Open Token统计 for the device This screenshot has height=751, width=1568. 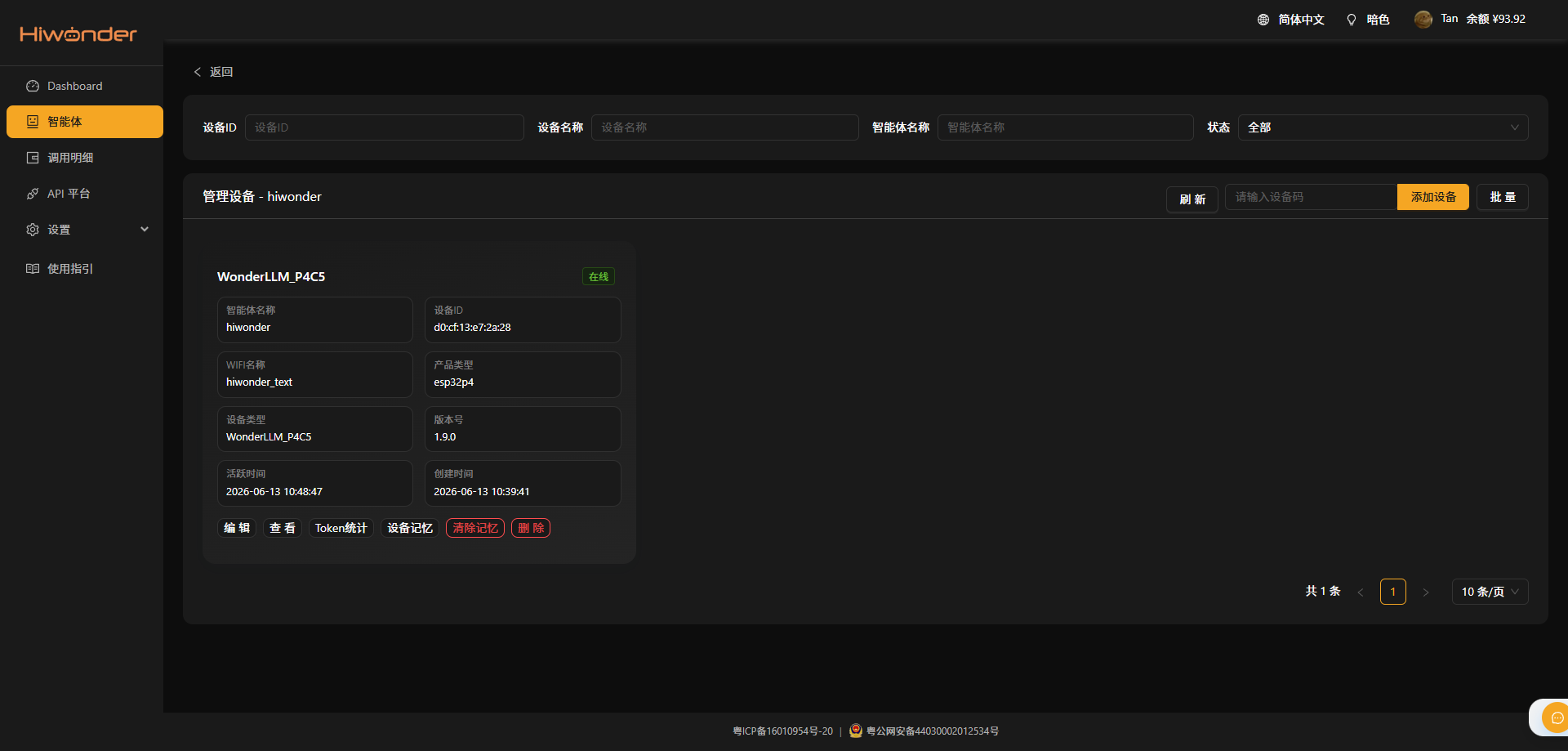(x=341, y=528)
